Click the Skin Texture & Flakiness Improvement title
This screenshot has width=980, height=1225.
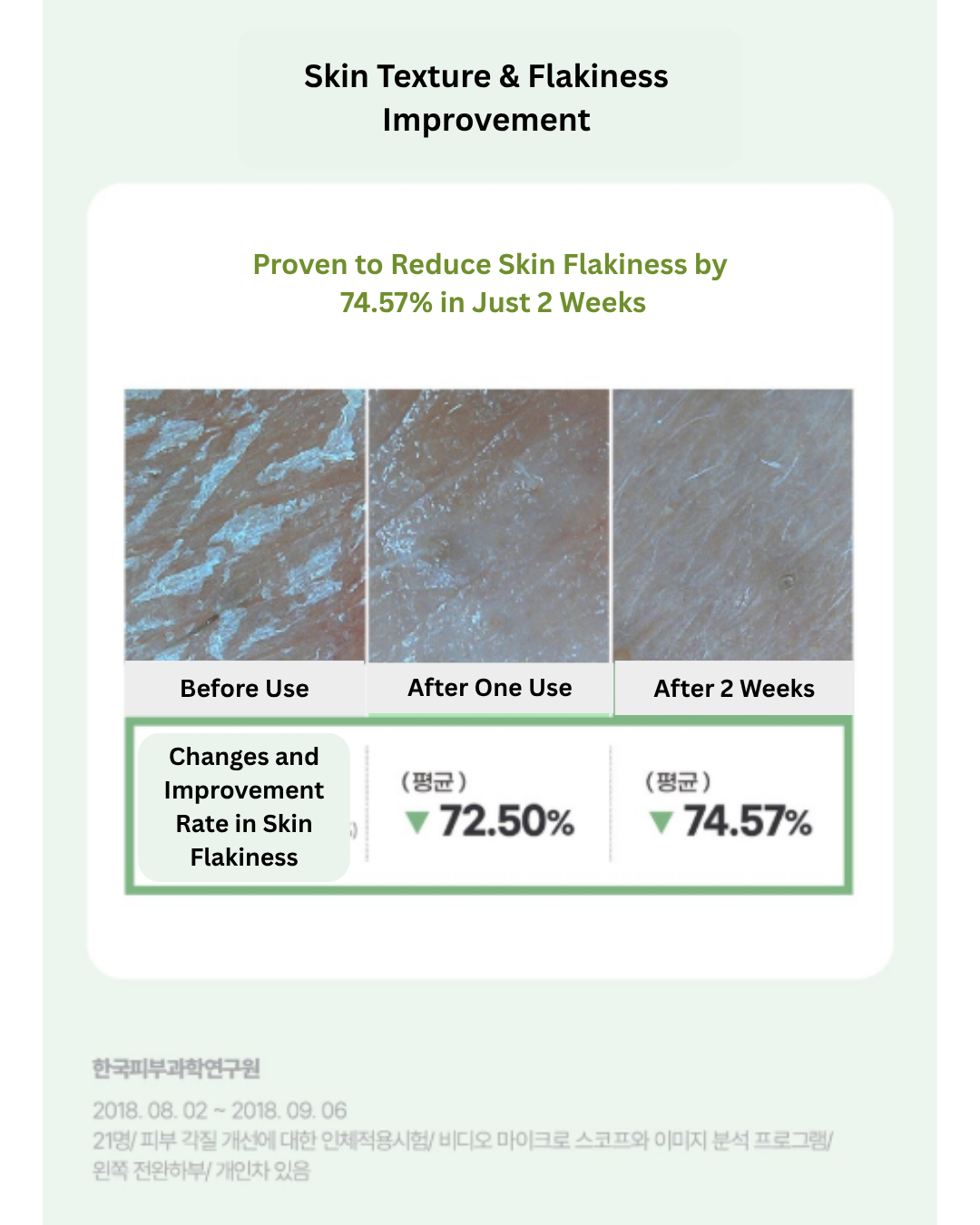(486, 98)
